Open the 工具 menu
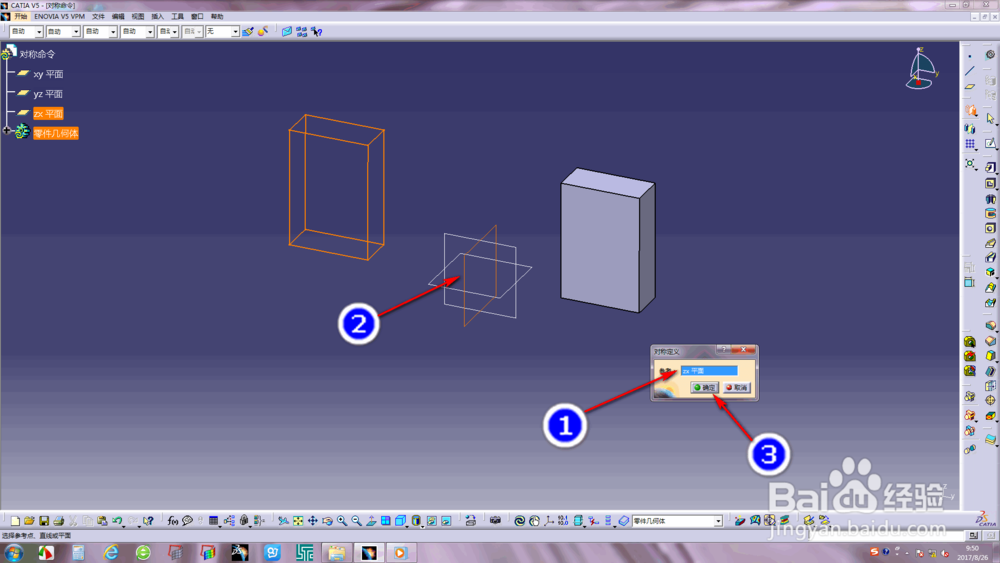Screen dimensions: 1000x563 click(x=177, y=17)
